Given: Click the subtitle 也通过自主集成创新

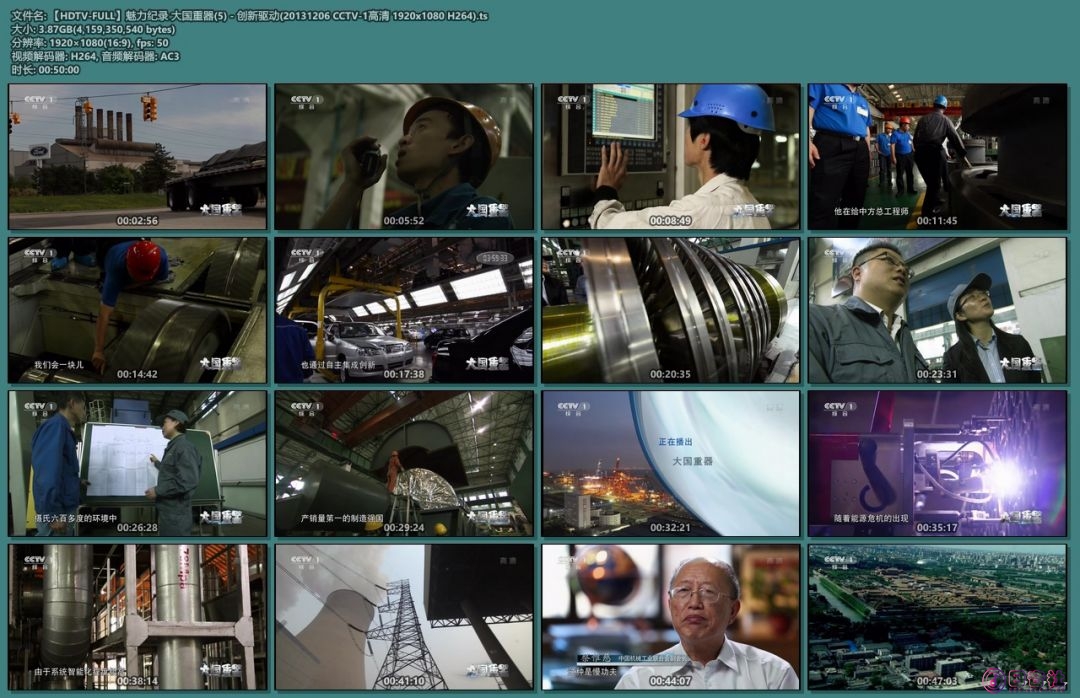Looking at the screenshot, I should (338, 365).
